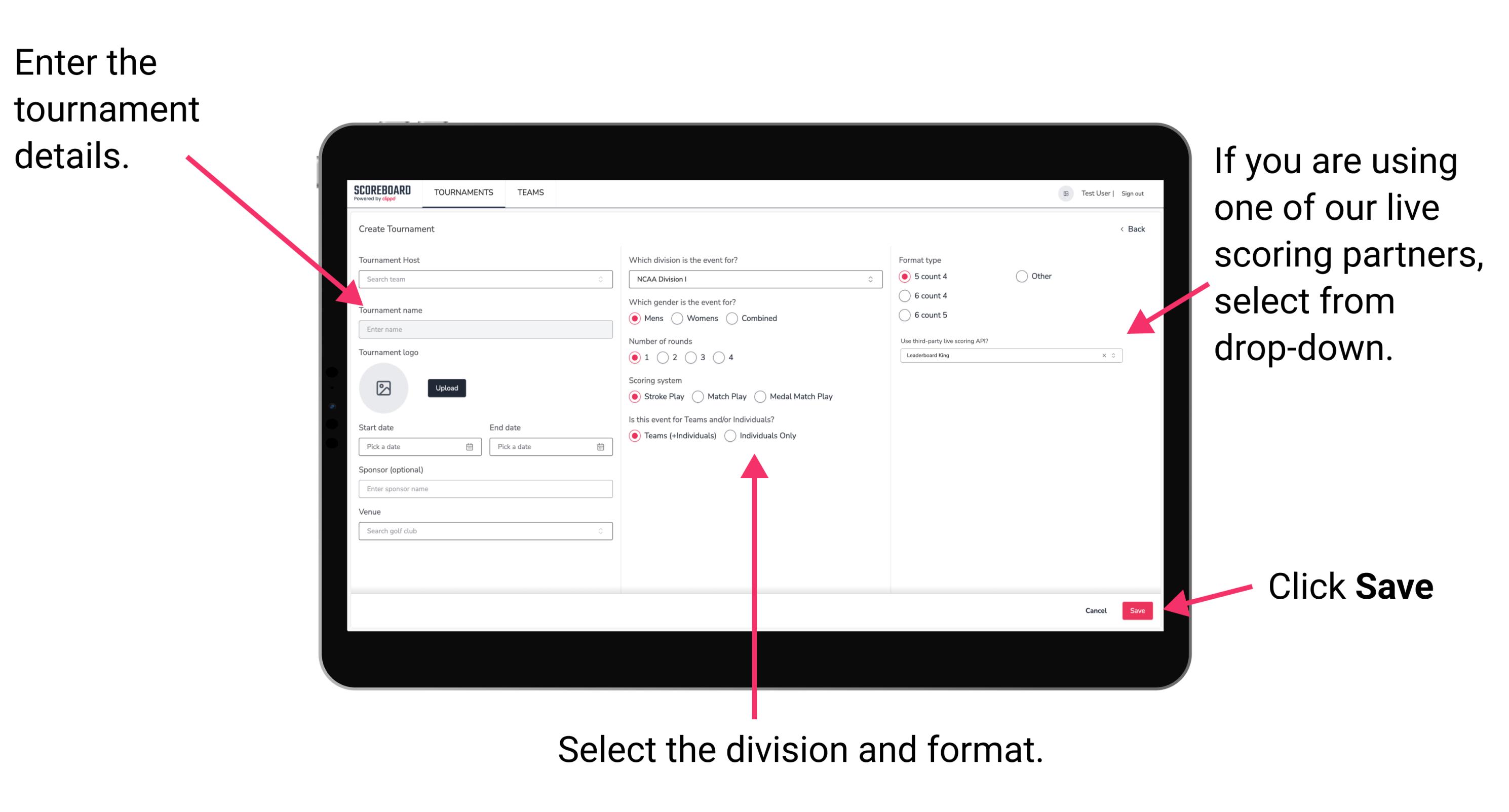The height and width of the screenshot is (812, 1509).
Task: Click the live scoring API clear icon
Action: 1103,357
